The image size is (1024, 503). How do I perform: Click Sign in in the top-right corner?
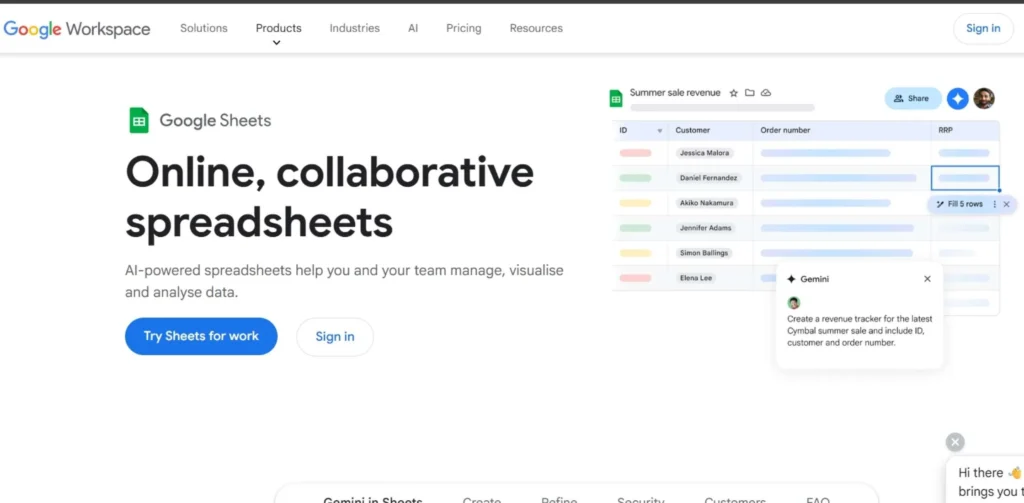[982, 28]
